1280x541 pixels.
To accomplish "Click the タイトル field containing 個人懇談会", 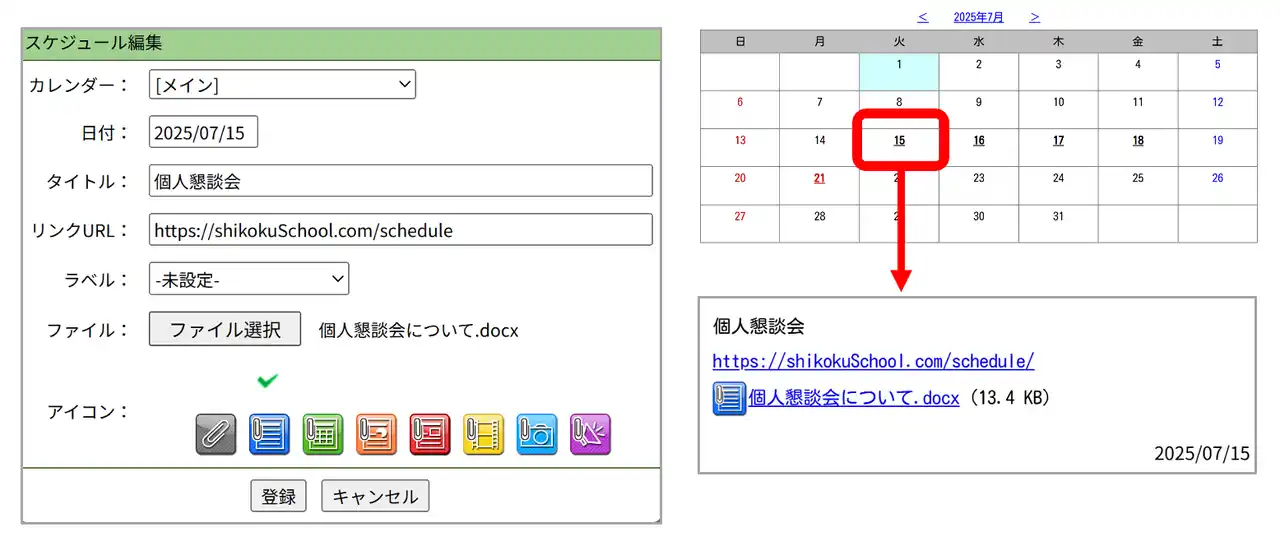I will [x=400, y=181].
